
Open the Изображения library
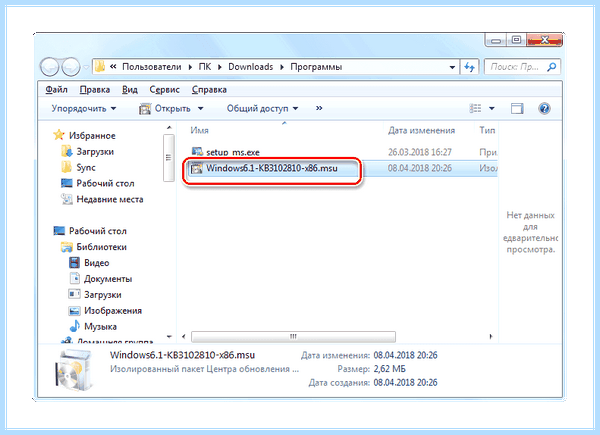point(113,311)
